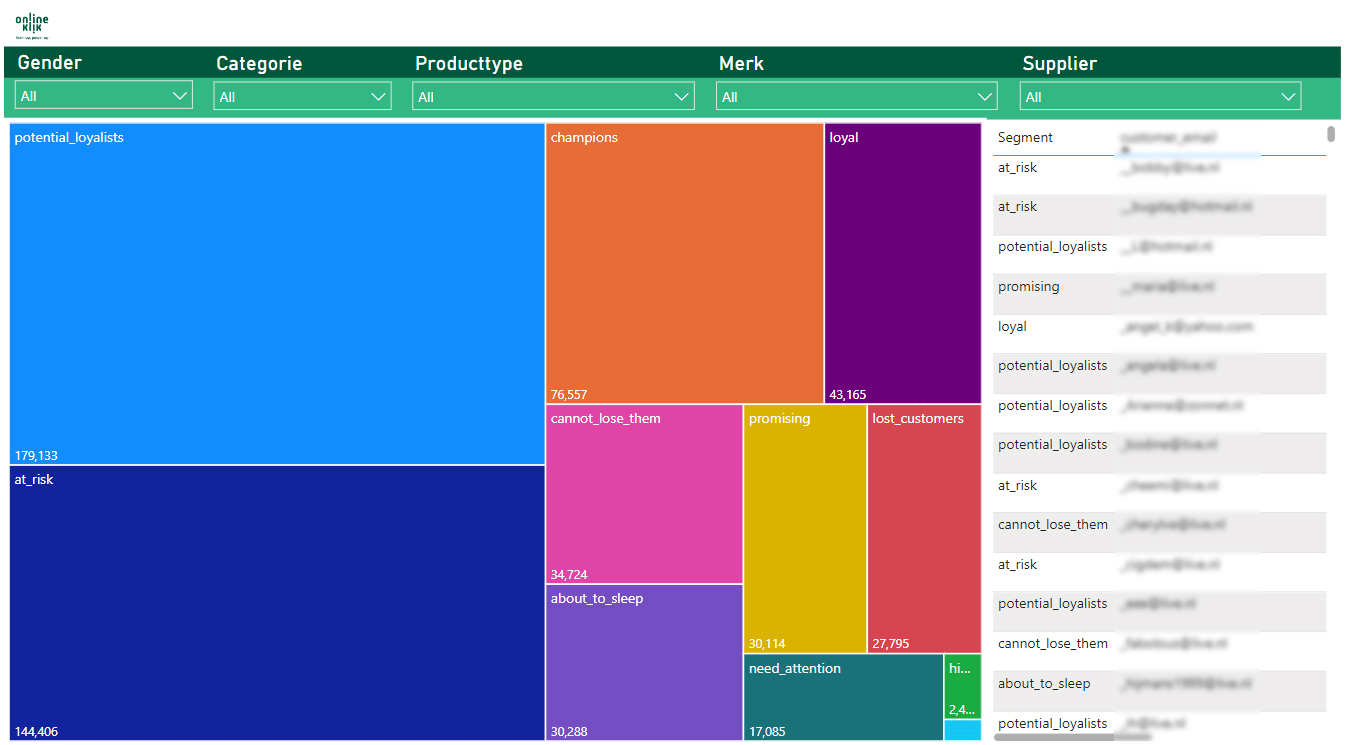Select the small green hibernating tile
1348x745 pixels.
click(x=962, y=686)
